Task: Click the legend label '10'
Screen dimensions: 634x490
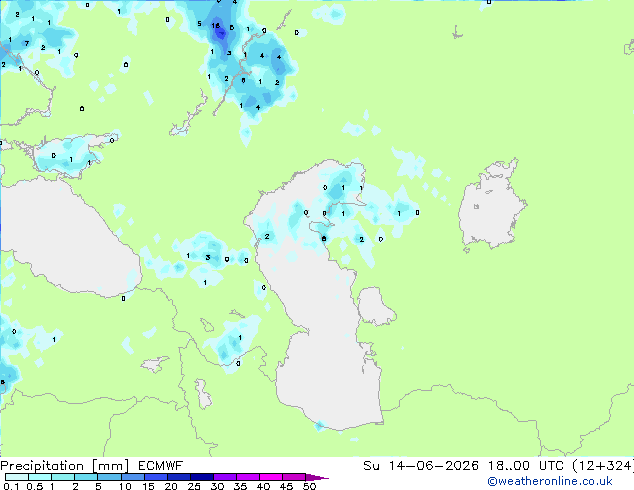Action: 125,486
